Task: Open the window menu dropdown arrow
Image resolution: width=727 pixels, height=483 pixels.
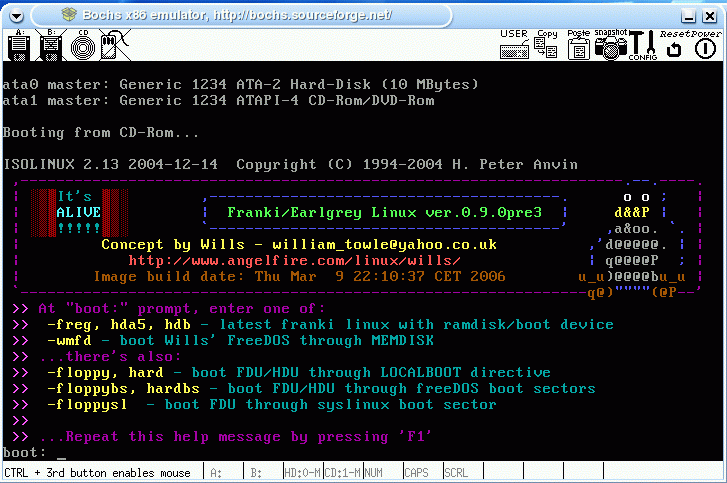Action: tap(17, 16)
